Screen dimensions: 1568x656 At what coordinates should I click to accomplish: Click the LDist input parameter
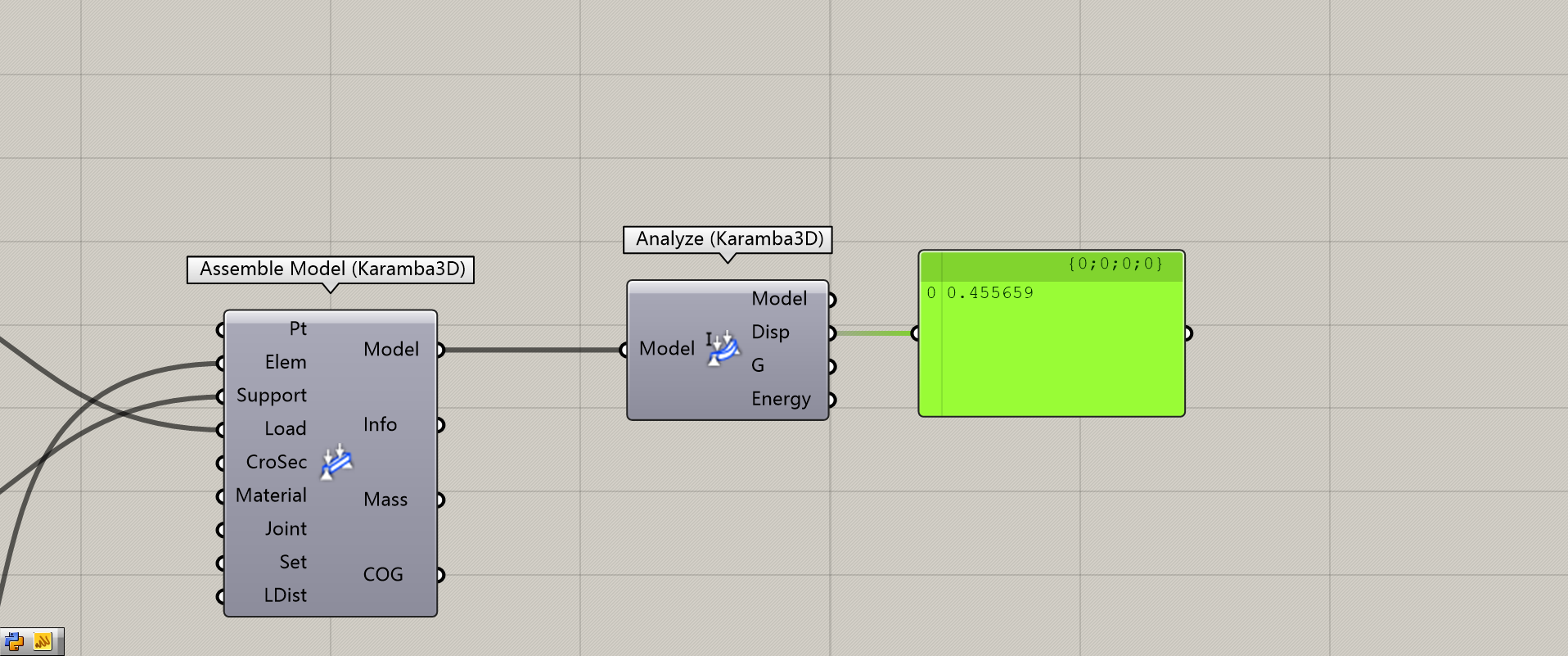point(285,596)
